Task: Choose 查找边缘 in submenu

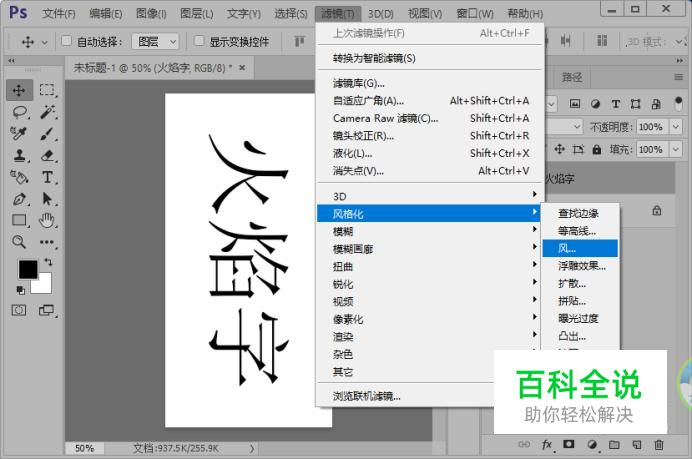Action: click(x=580, y=213)
